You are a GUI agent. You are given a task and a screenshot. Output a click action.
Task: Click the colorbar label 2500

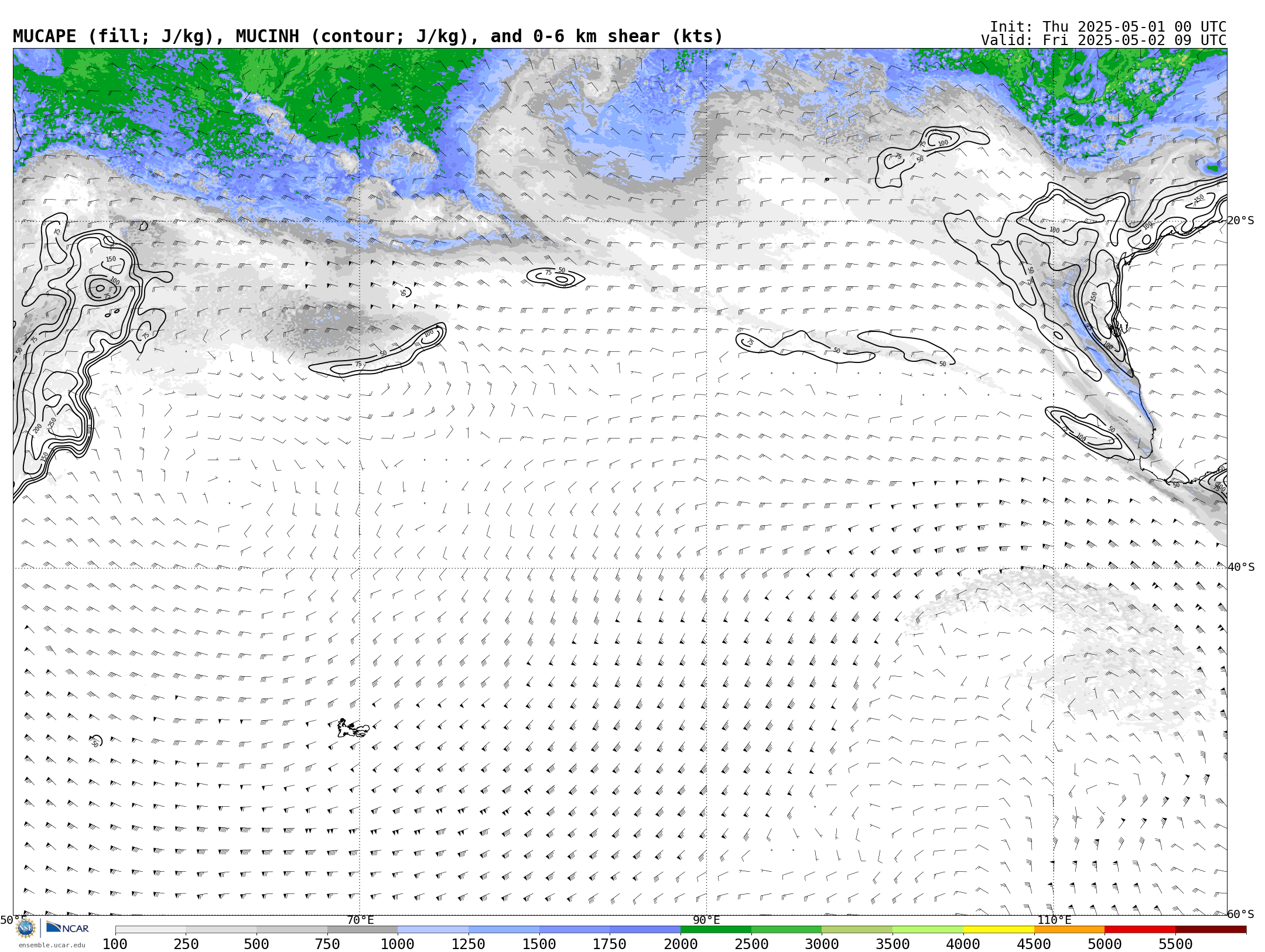pos(751,944)
